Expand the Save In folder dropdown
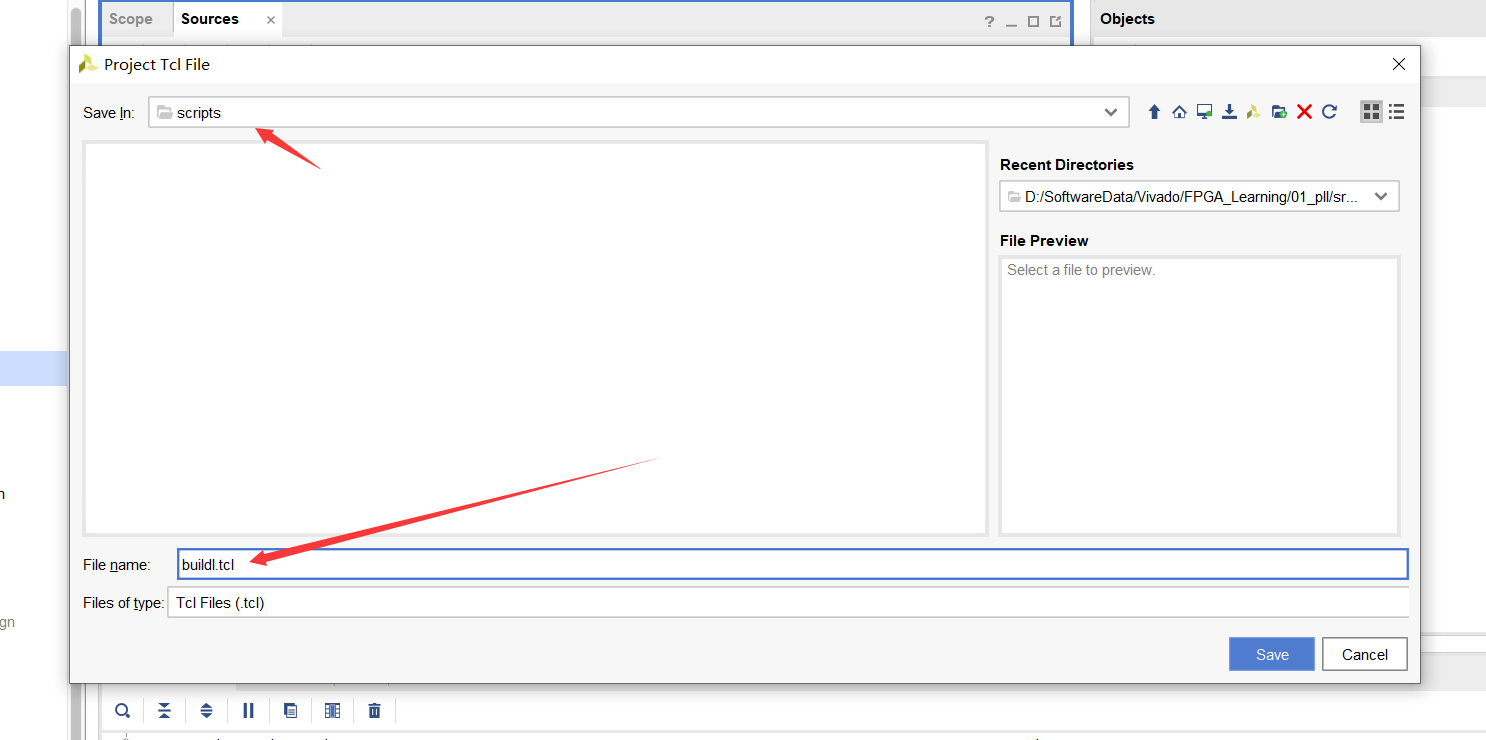The width and height of the screenshot is (1486, 740). (x=1110, y=112)
